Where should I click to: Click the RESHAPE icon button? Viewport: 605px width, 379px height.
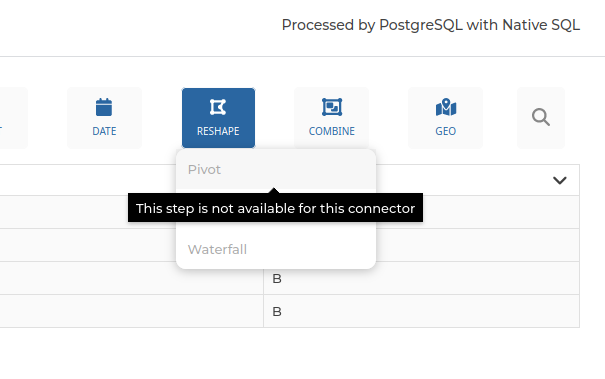coord(218,118)
